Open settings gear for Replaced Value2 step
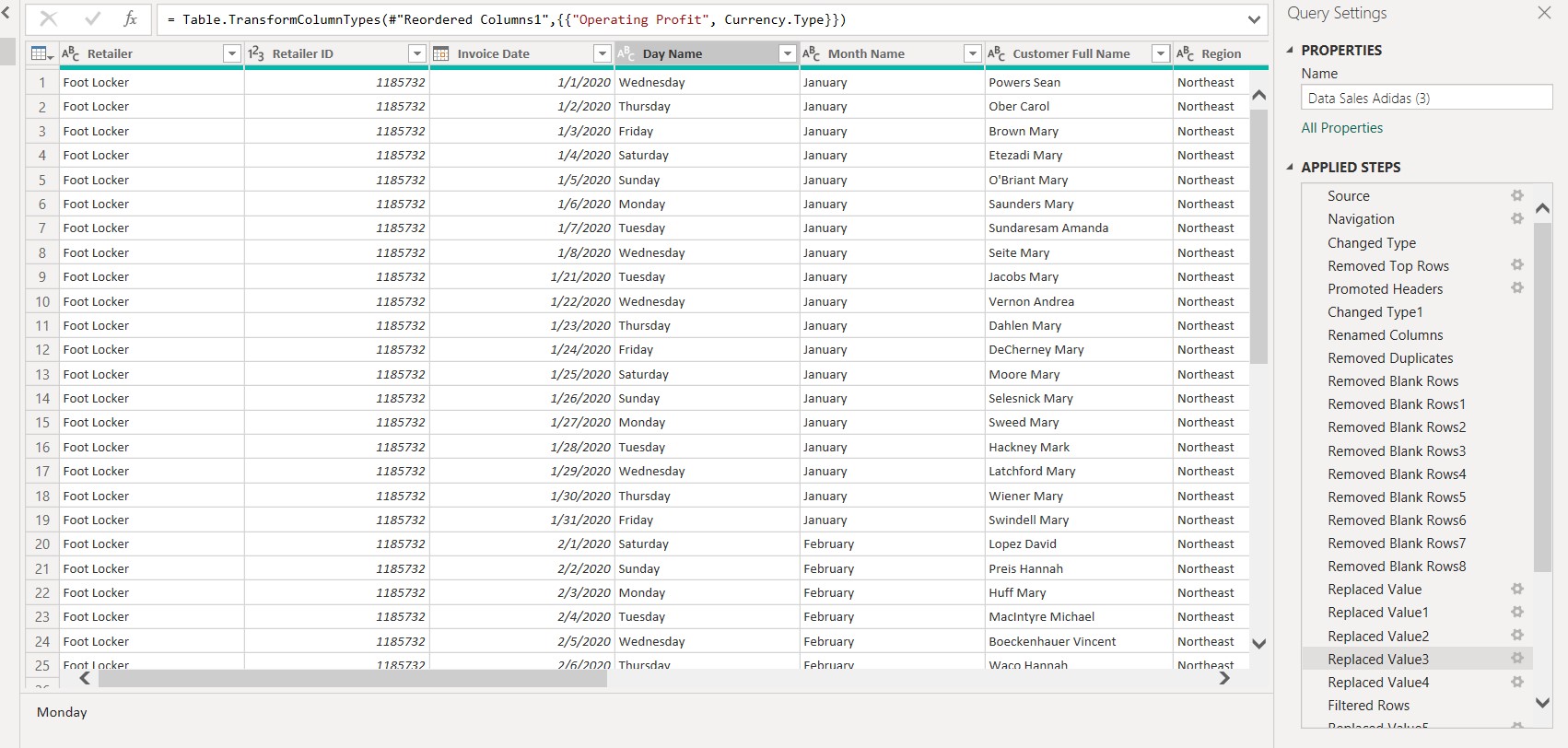The width and height of the screenshot is (1568, 748). tap(1517, 636)
